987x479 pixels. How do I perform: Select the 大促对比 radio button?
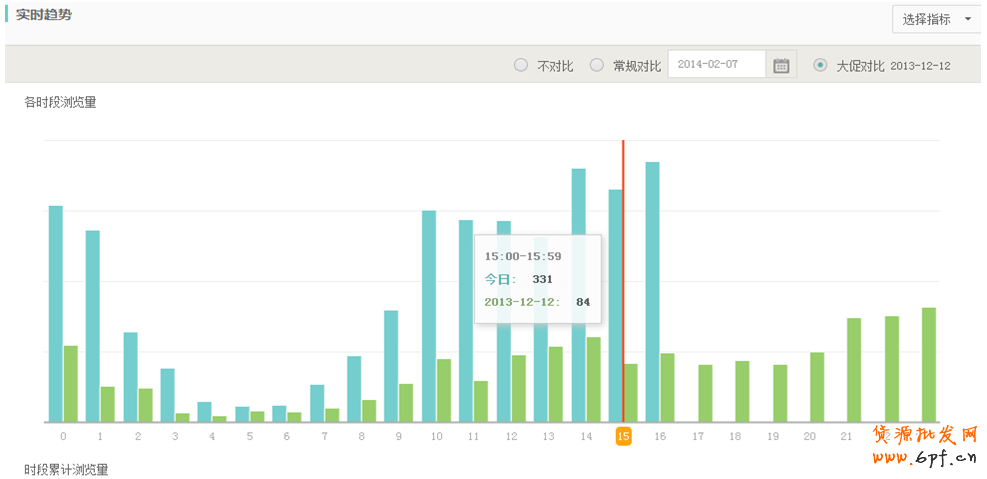(x=821, y=65)
